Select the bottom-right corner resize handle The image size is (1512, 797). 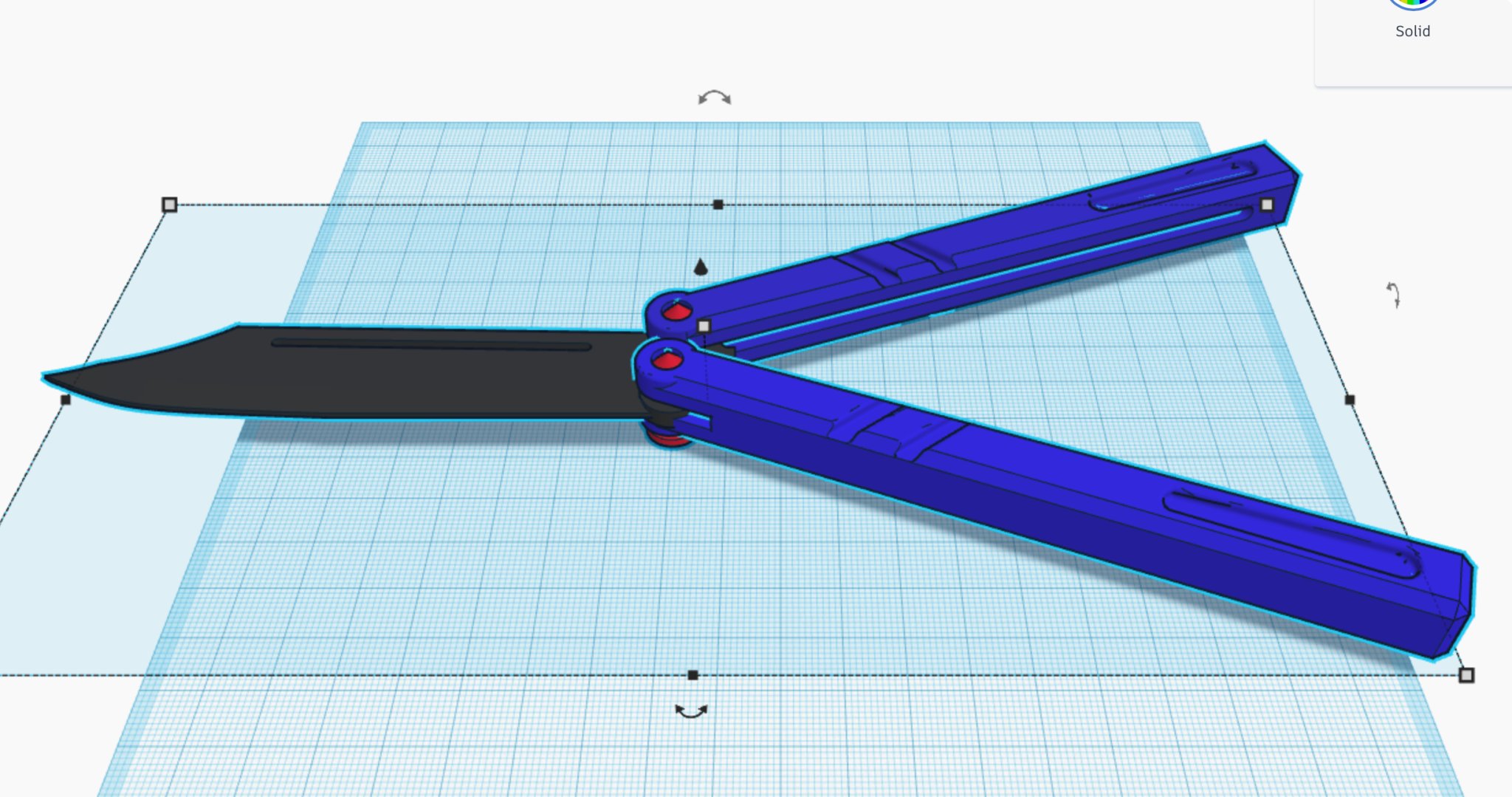1466,675
